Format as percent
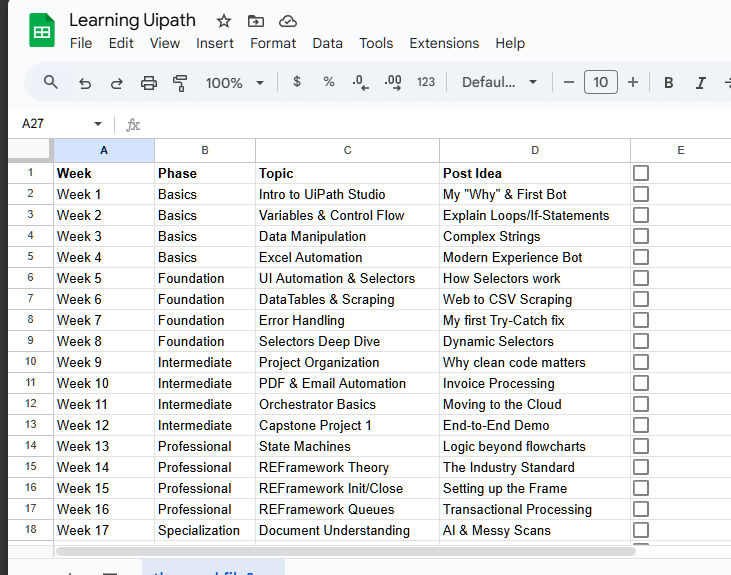 pyautogui.click(x=329, y=82)
